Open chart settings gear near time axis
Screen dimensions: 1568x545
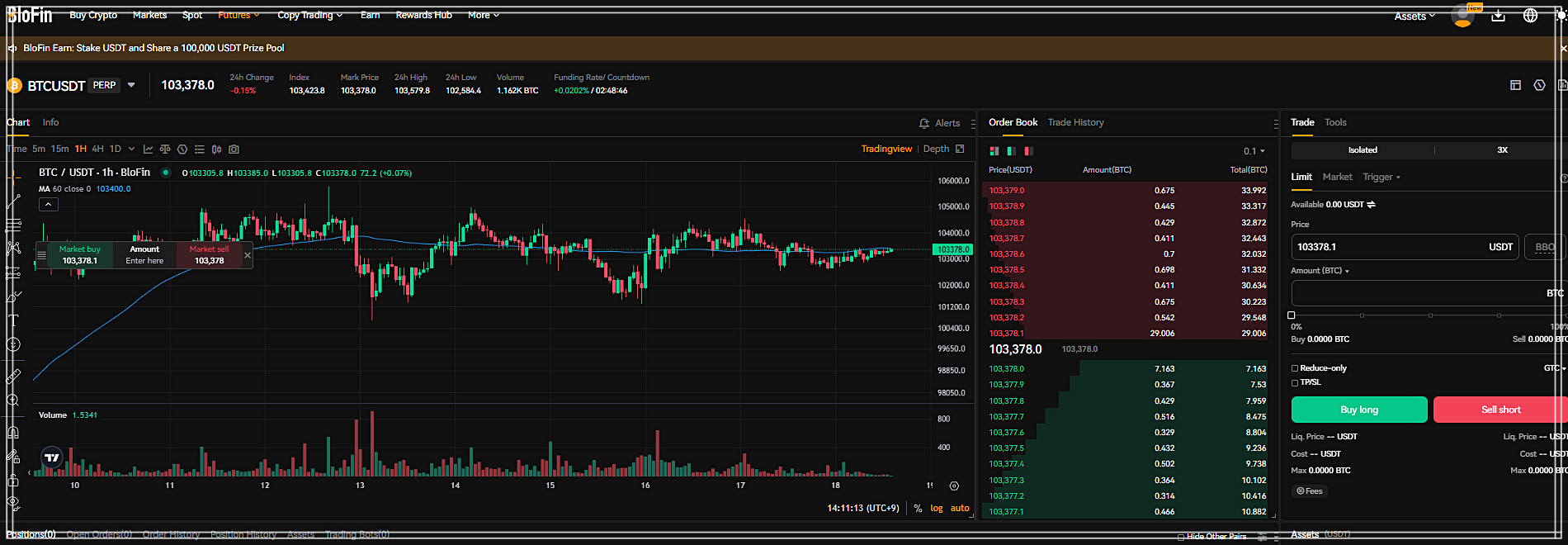[x=954, y=486]
